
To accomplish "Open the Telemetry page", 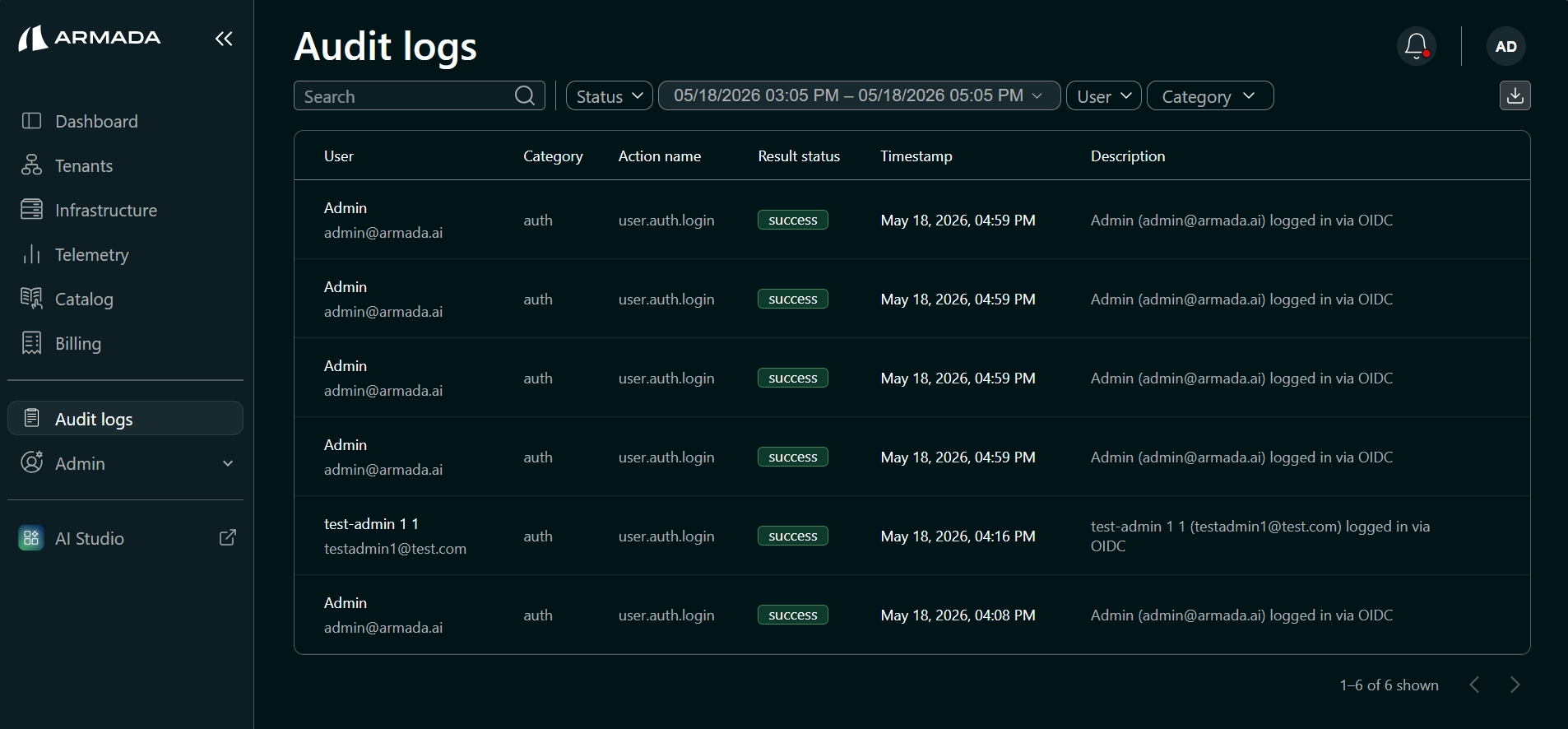I will click(125, 254).
